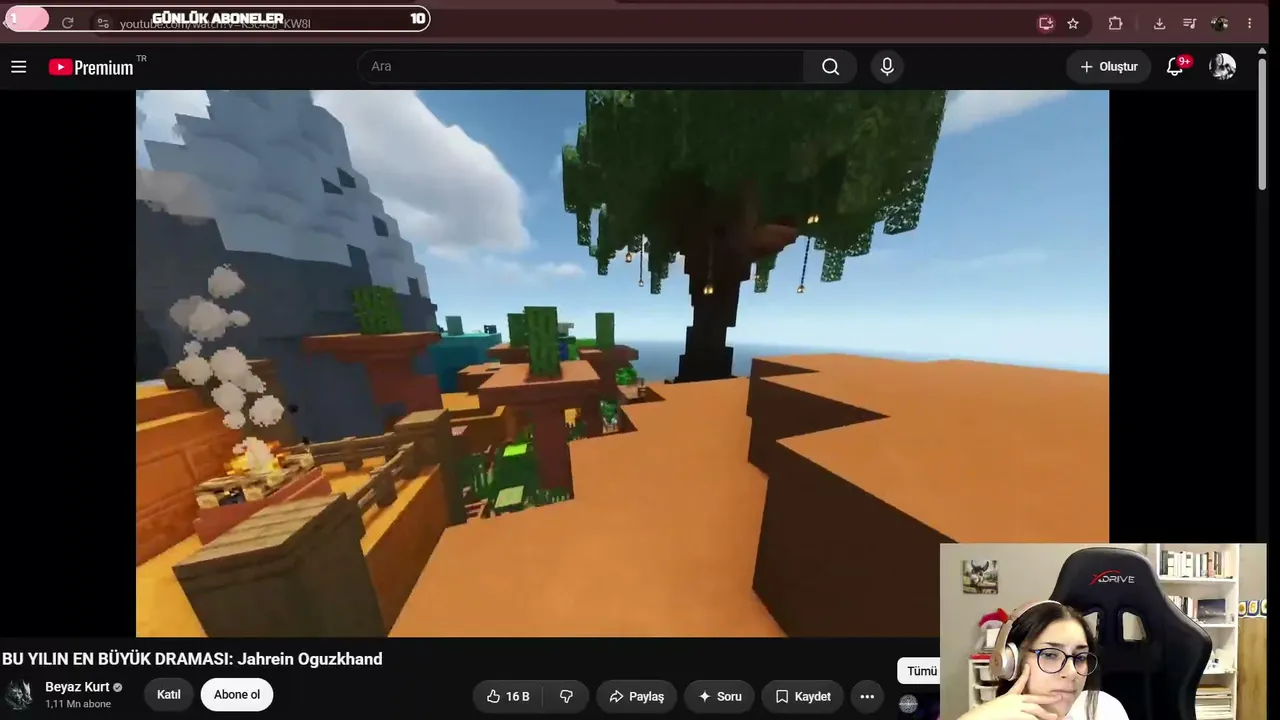Start voice search with microphone icon
Image resolution: width=1280 pixels, height=720 pixels.
tap(887, 67)
